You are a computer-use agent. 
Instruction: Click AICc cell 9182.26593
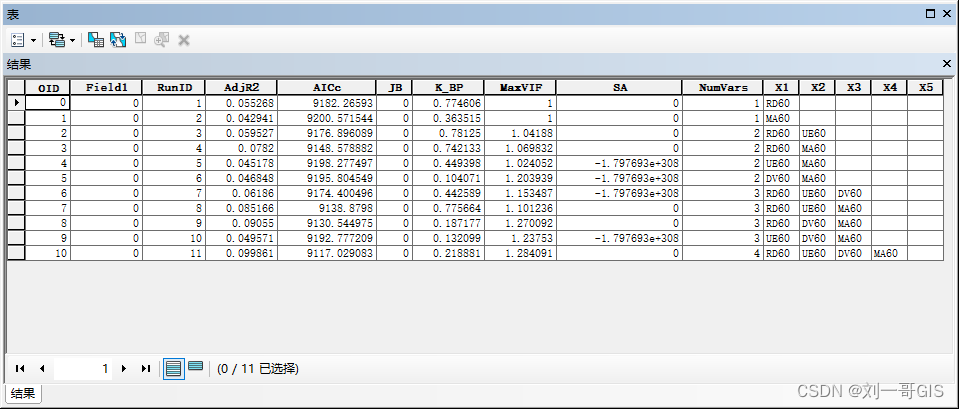point(327,103)
